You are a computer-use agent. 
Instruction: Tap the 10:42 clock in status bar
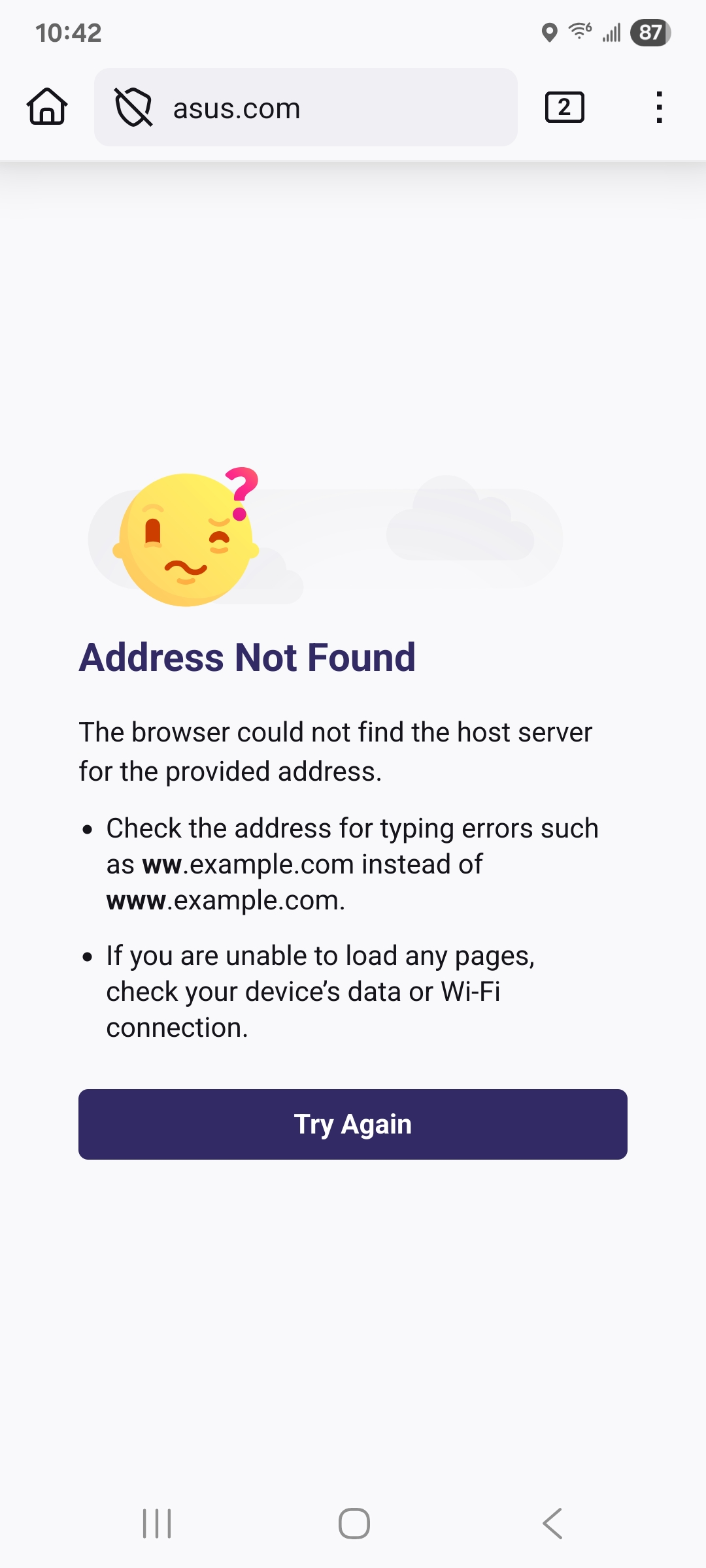tap(69, 33)
